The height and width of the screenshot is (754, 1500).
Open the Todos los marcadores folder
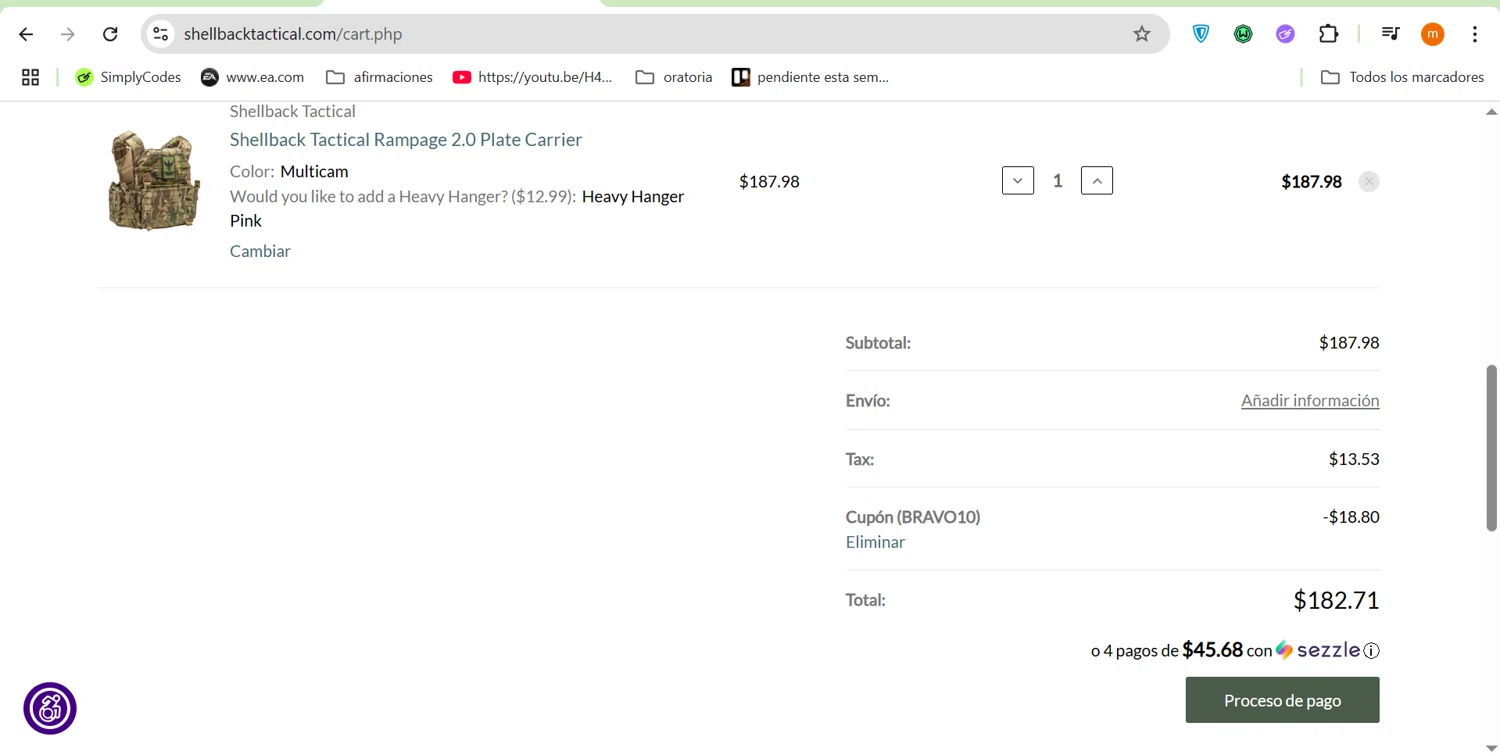click(x=1402, y=77)
